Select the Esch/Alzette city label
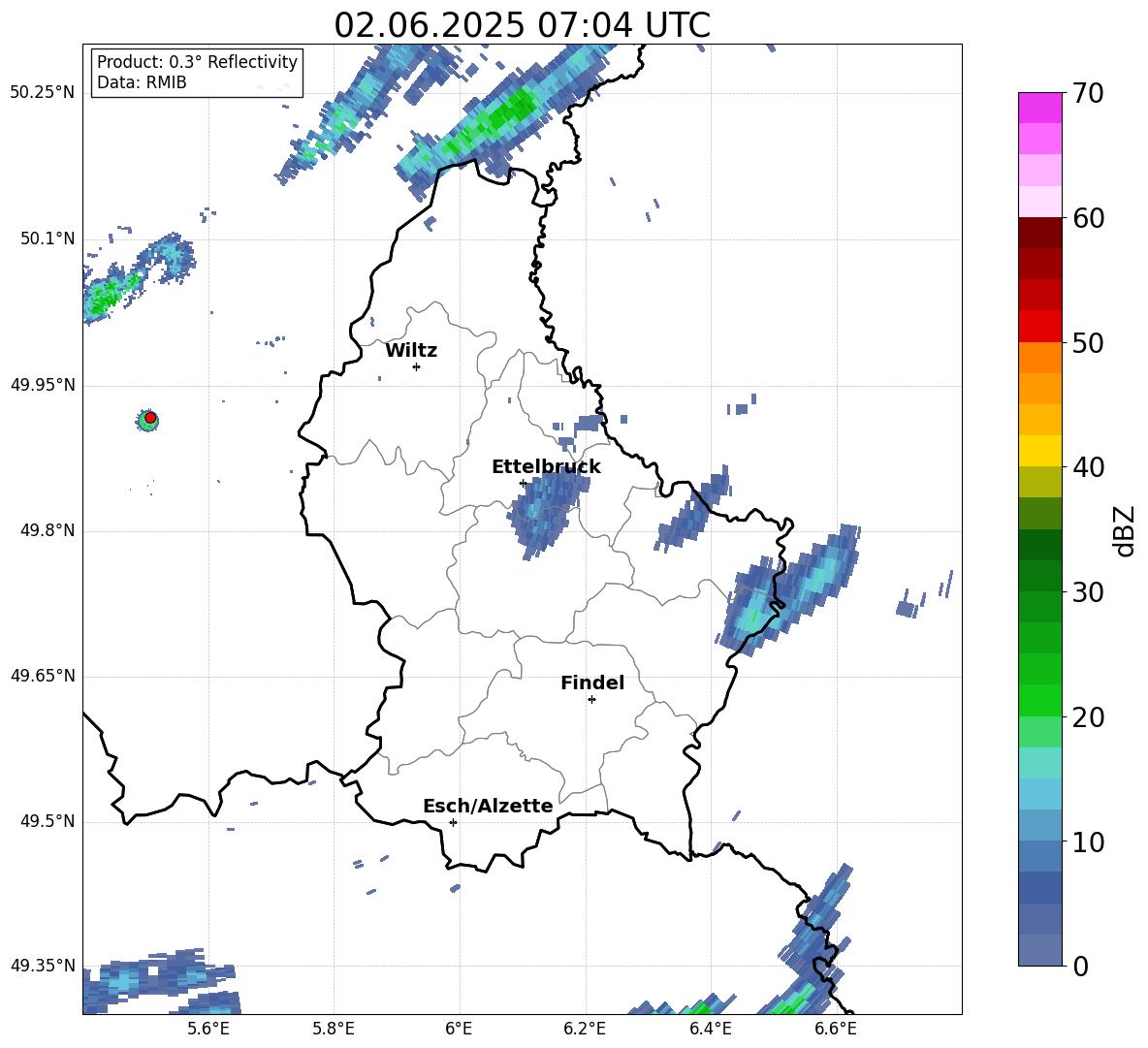The height and width of the screenshot is (1048, 1148). pyautogui.click(x=488, y=806)
